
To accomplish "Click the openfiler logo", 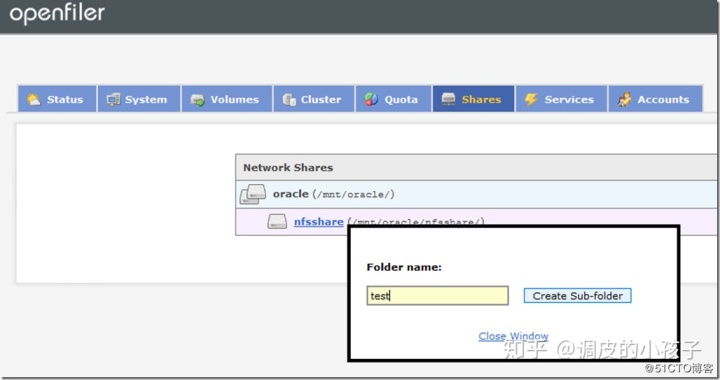I will [x=57, y=13].
